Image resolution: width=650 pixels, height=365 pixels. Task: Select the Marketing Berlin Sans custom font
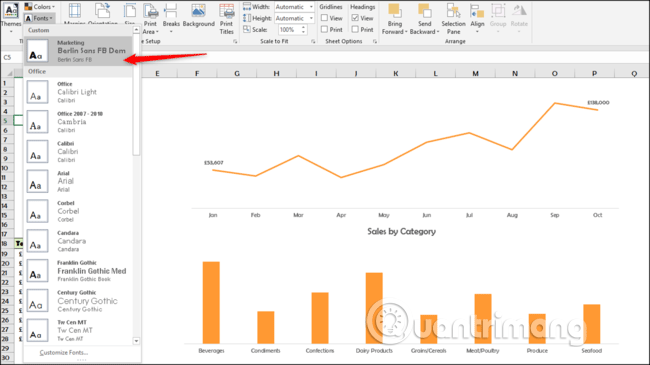click(78, 51)
